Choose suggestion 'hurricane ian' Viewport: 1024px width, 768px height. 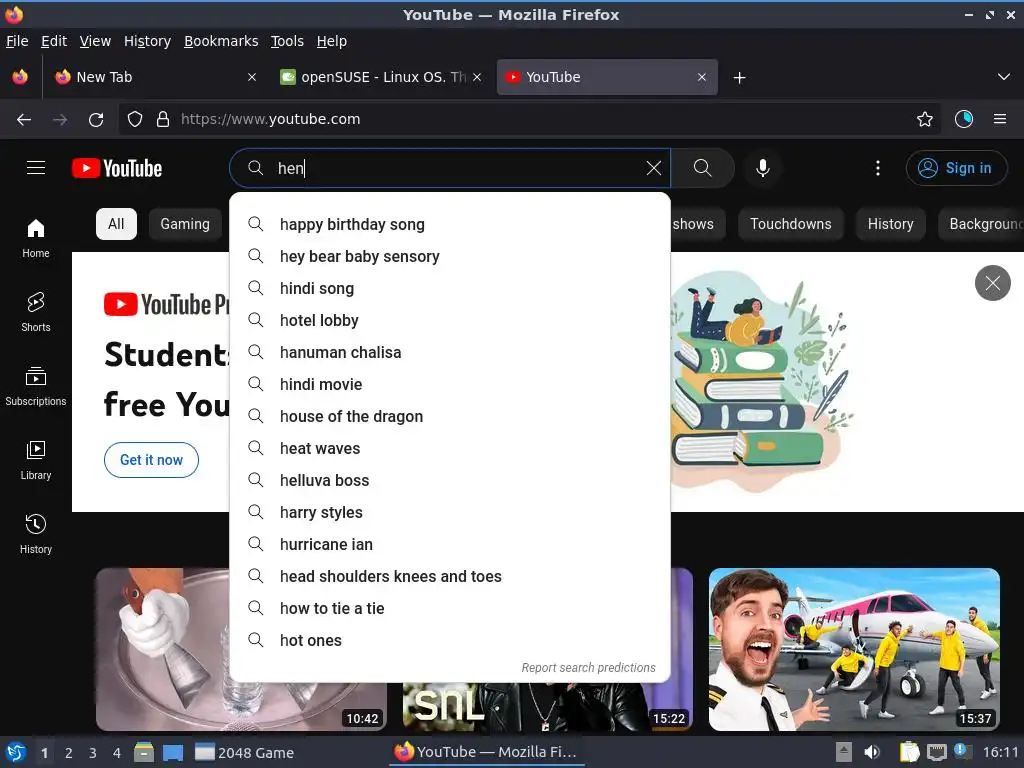coord(450,545)
